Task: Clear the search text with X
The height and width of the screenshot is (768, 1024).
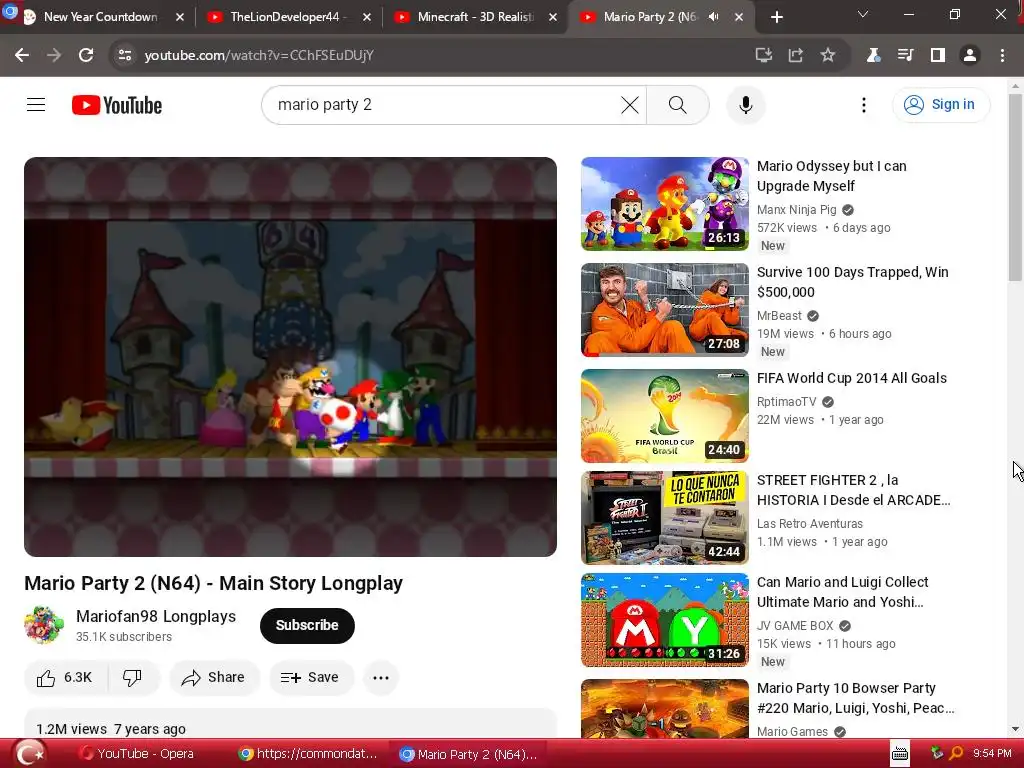Action: 630,104
